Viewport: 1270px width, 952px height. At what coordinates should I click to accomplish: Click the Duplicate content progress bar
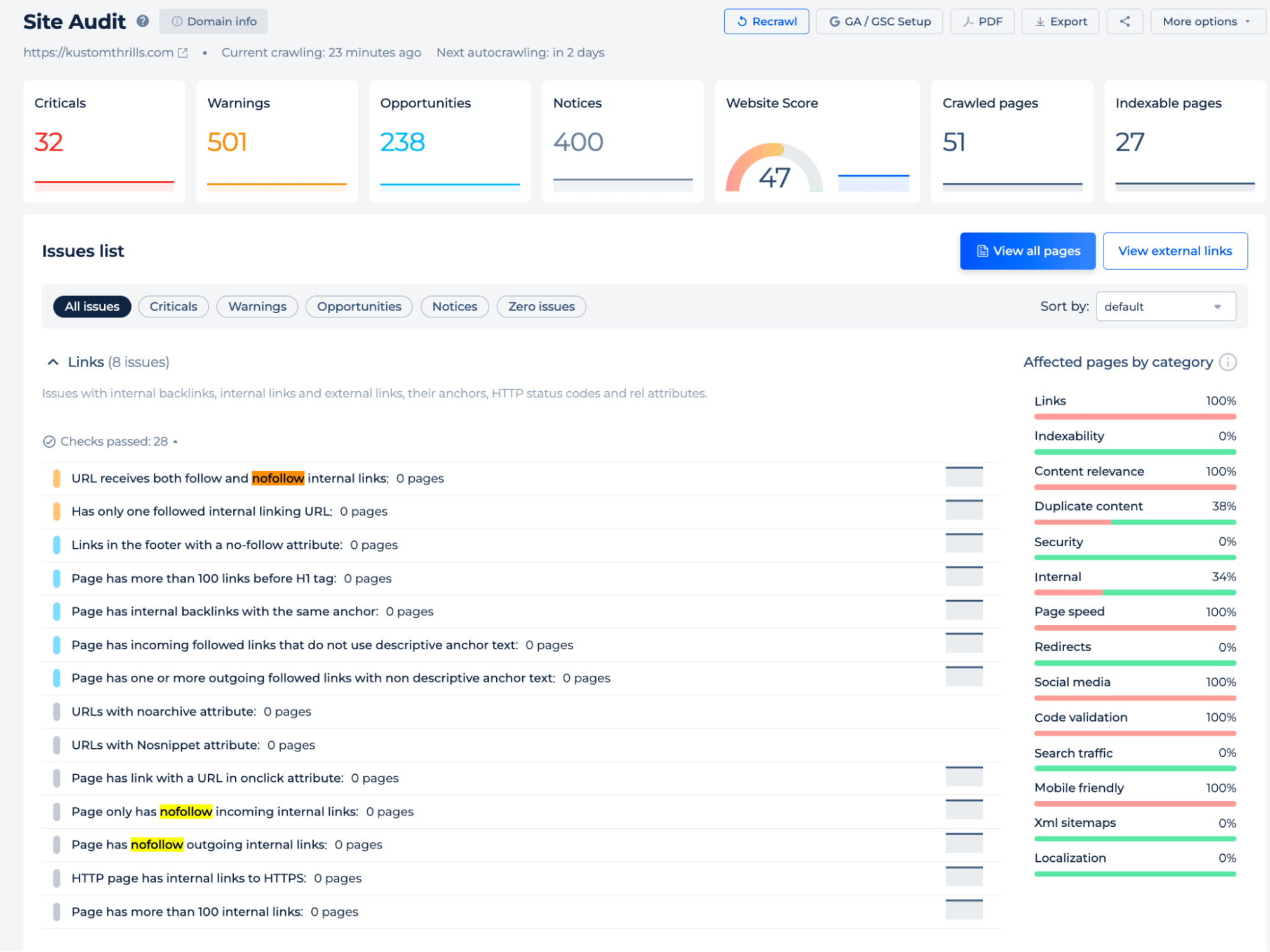pos(1135,522)
